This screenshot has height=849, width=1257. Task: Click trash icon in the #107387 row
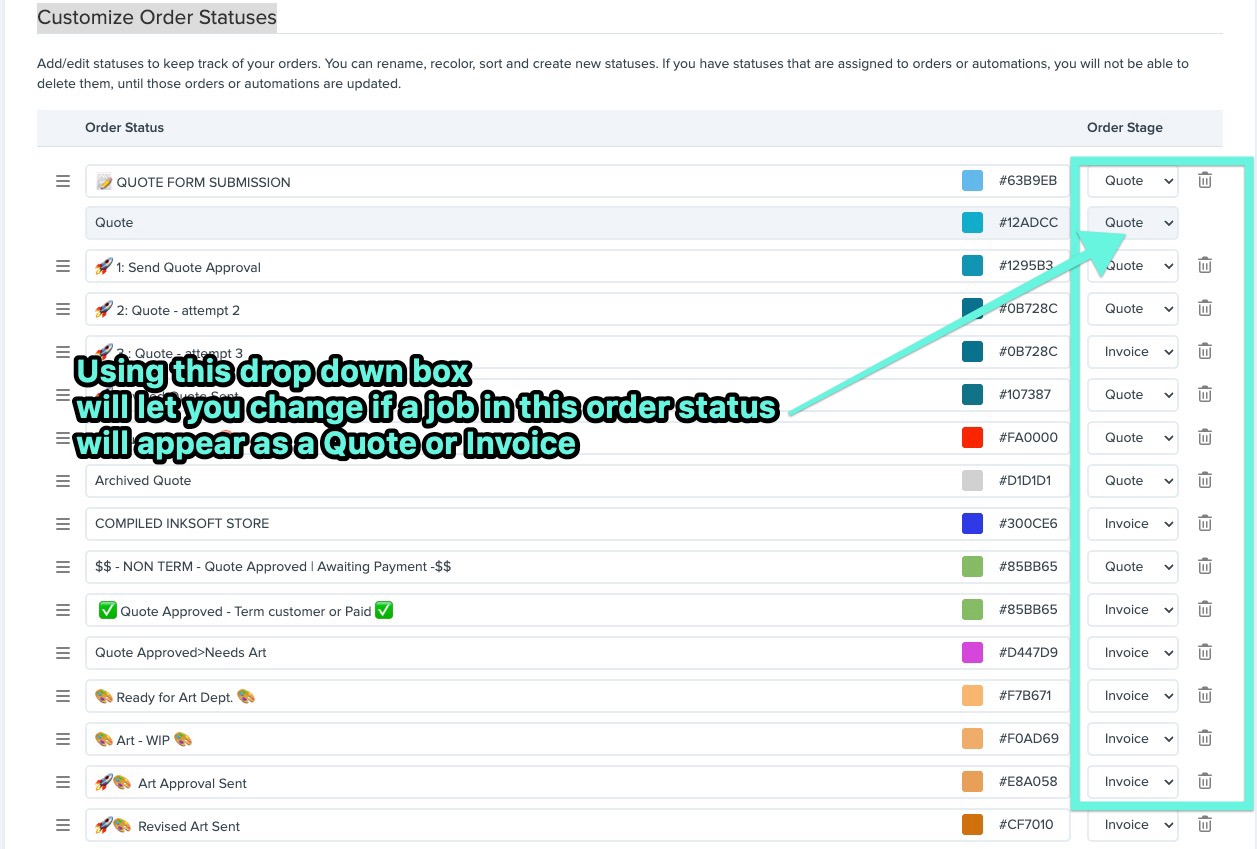point(1205,394)
